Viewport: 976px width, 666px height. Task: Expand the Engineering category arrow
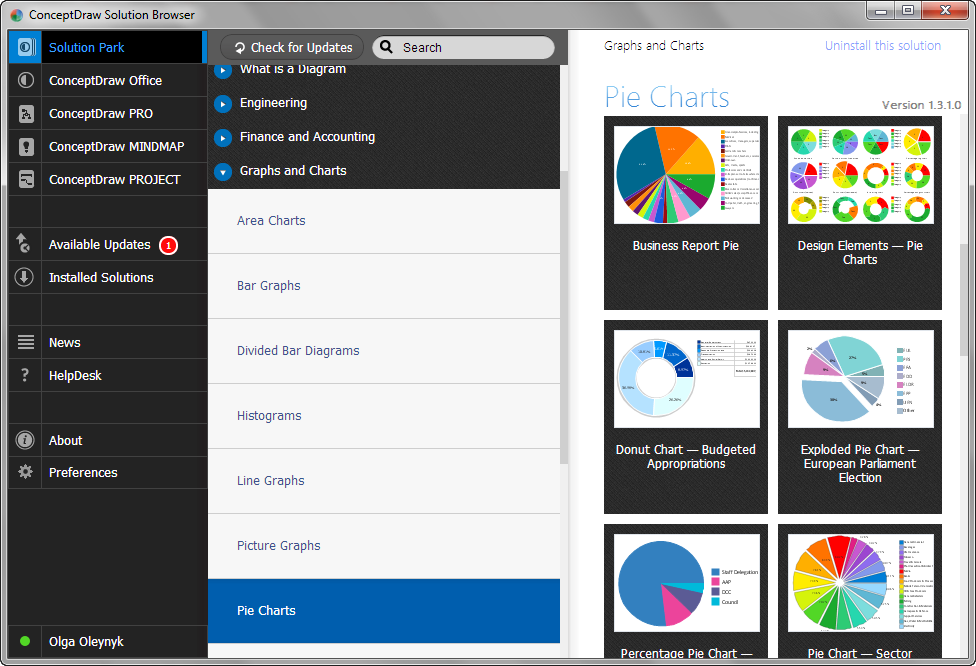point(223,103)
